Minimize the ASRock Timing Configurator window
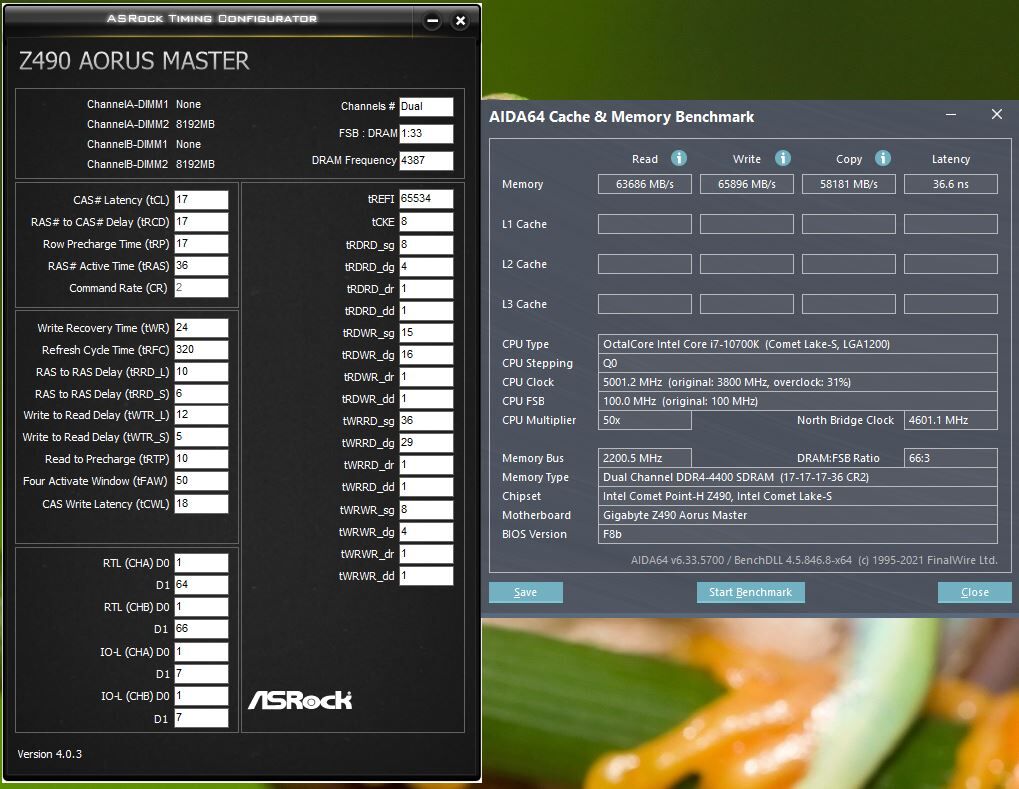This screenshot has width=1019, height=789. tap(432, 21)
